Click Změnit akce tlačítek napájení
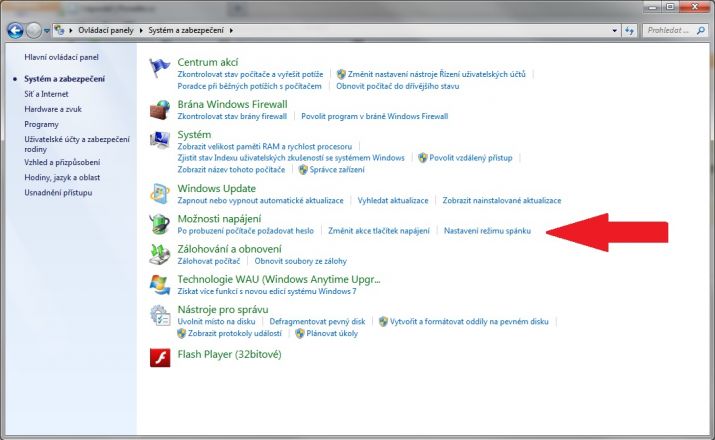The image size is (715, 440). 378,231
